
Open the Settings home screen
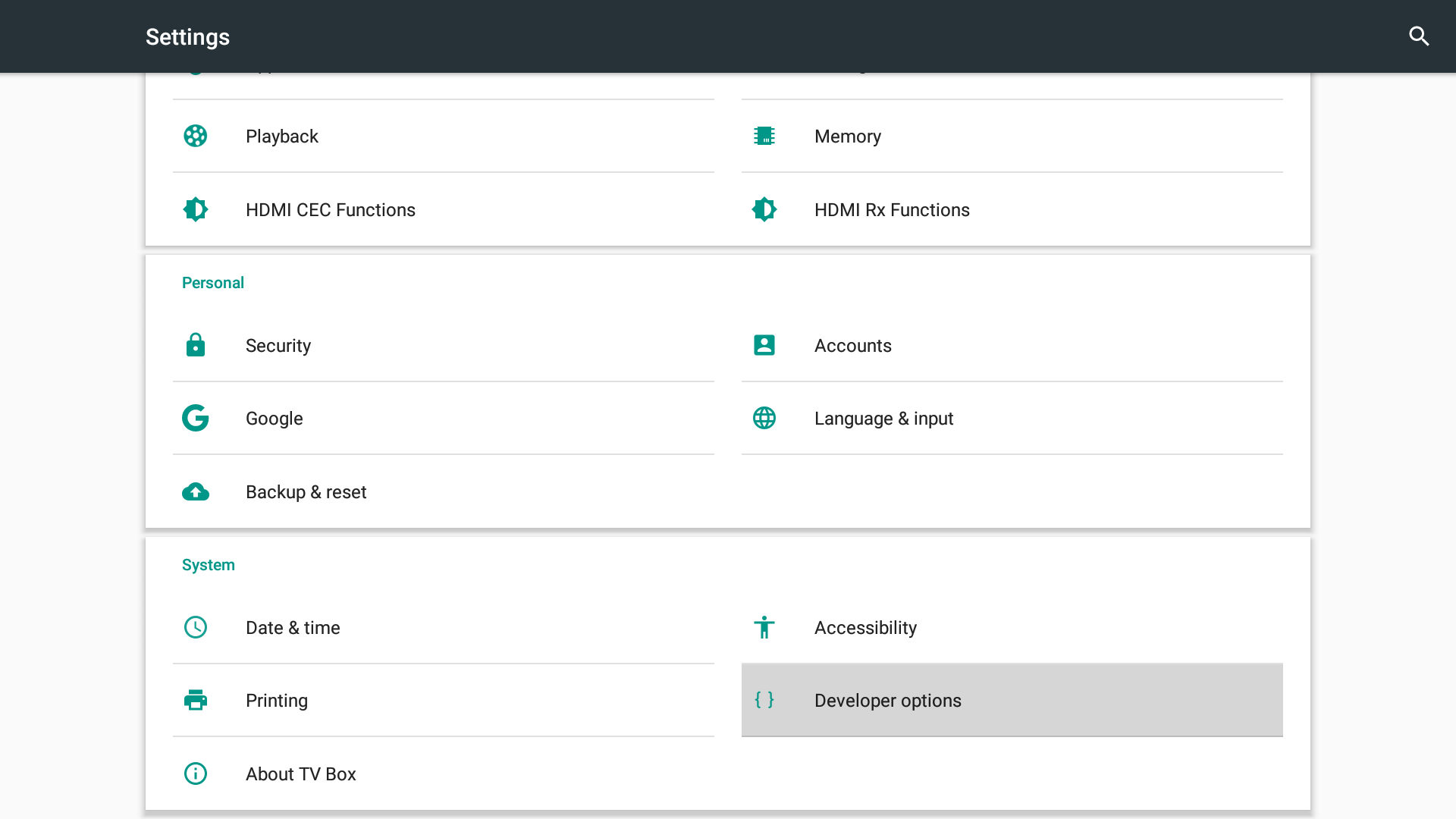click(187, 36)
